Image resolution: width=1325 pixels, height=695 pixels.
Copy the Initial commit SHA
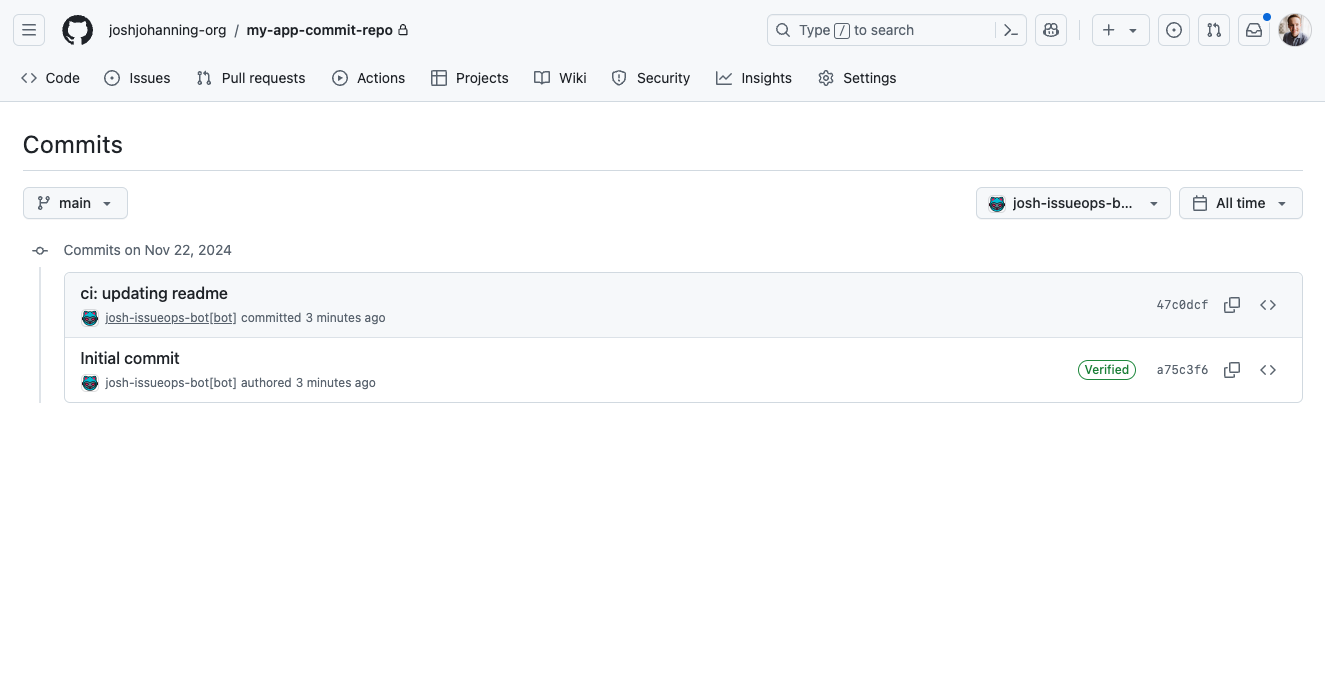pyautogui.click(x=1232, y=370)
